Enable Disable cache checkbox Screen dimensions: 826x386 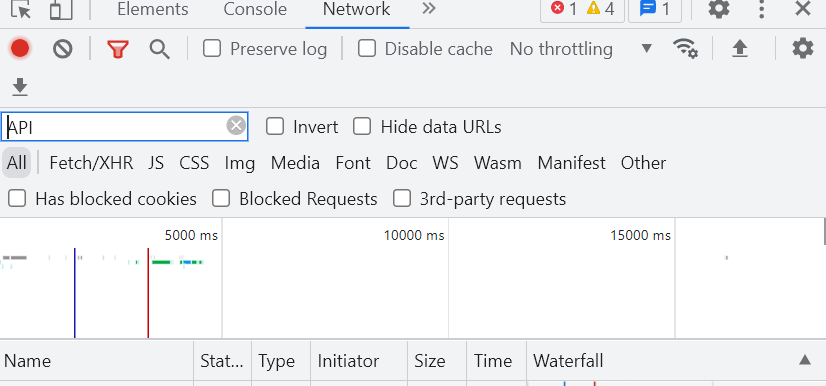pyautogui.click(x=367, y=49)
